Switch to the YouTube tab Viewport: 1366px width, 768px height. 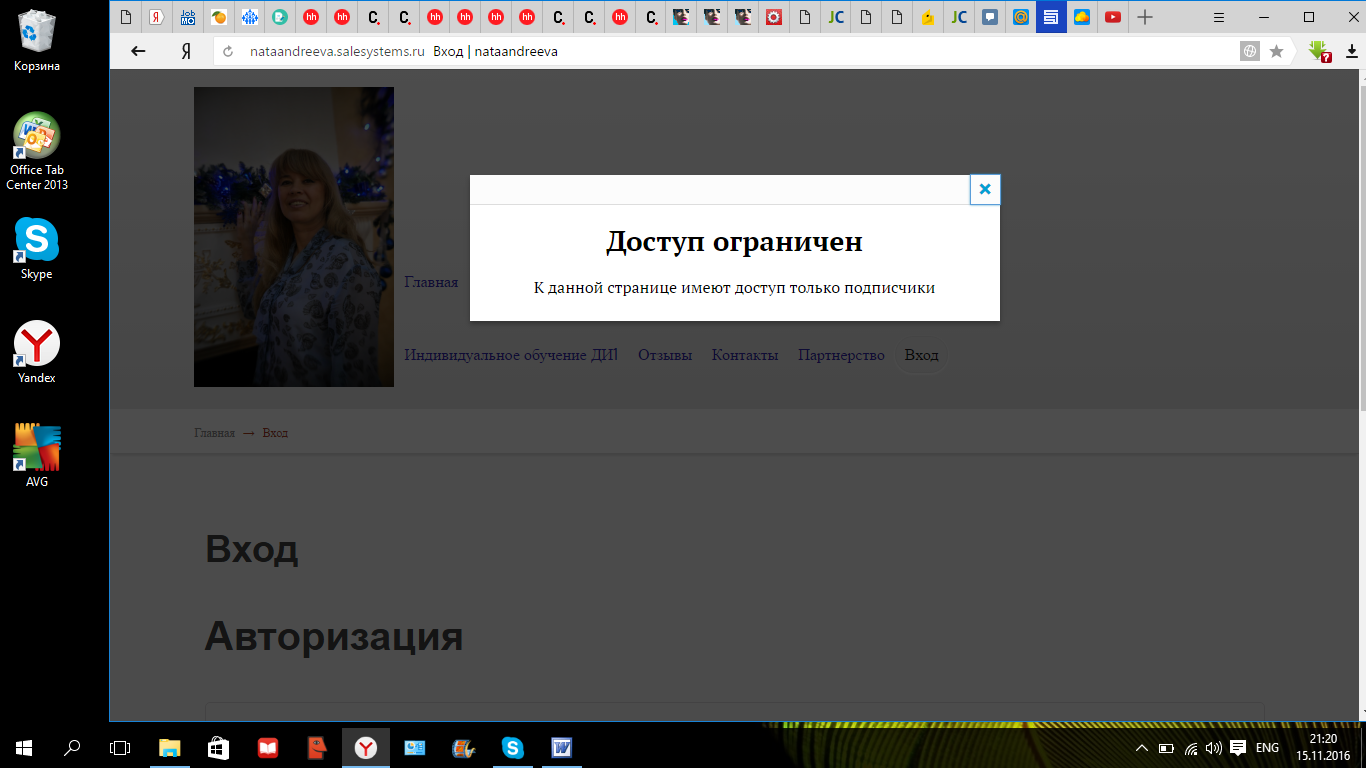point(1112,17)
